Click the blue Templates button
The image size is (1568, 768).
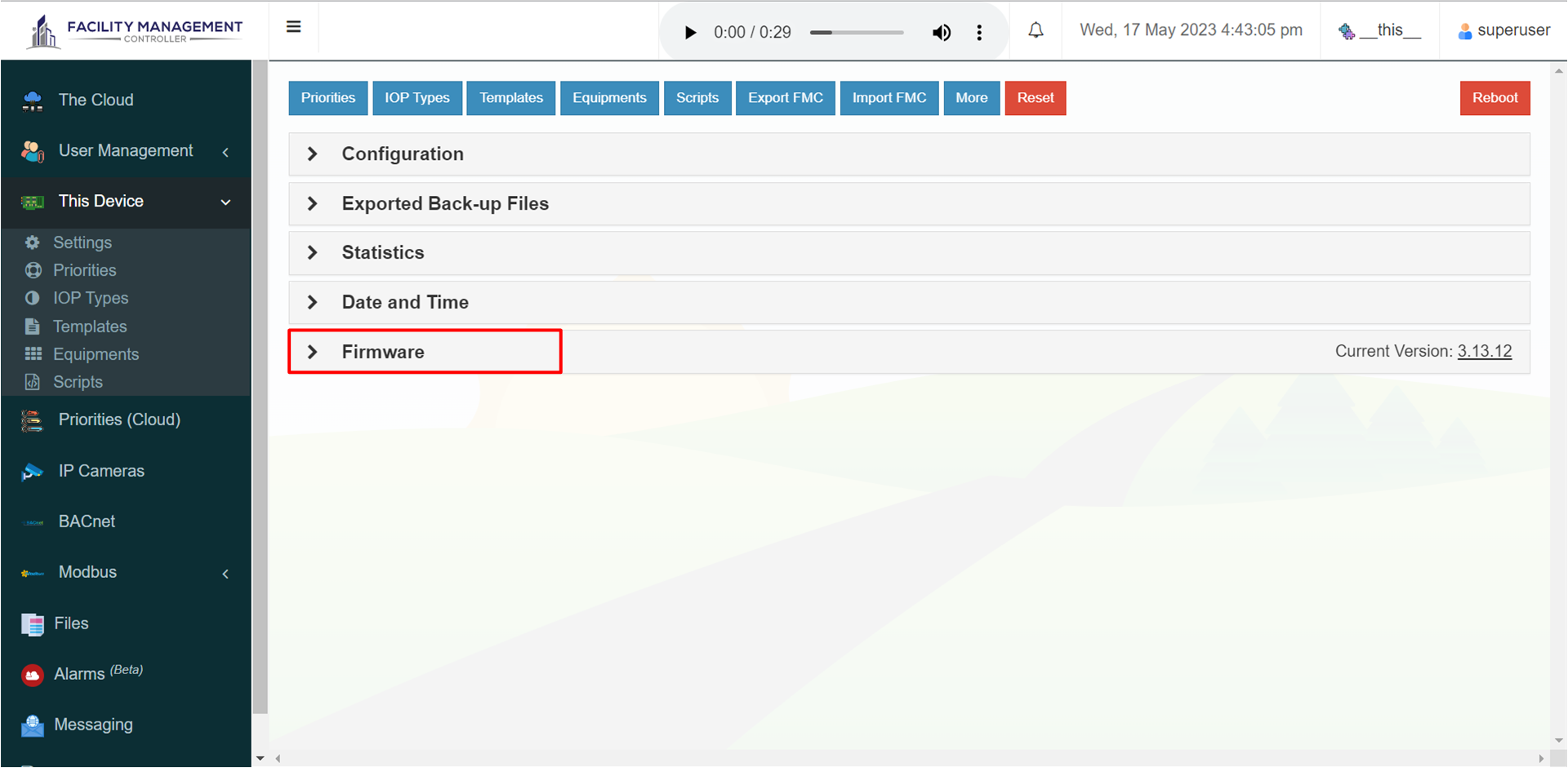tap(511, 98)
